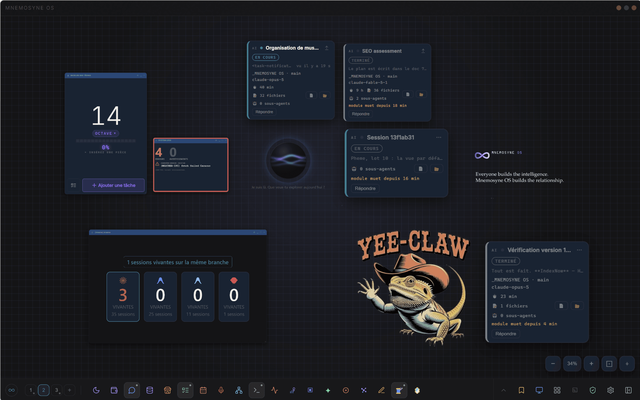
Task: Open the activity pulse icon in the dock
Action: [274, 390]
